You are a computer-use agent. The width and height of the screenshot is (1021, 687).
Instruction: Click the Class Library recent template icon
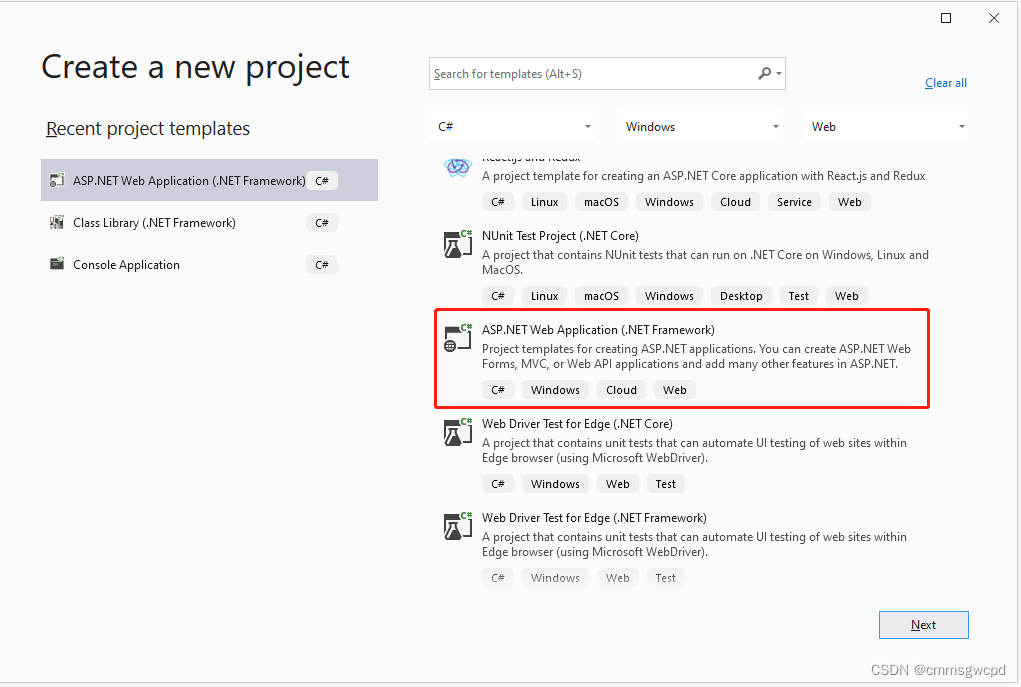[x=57, y=223]
